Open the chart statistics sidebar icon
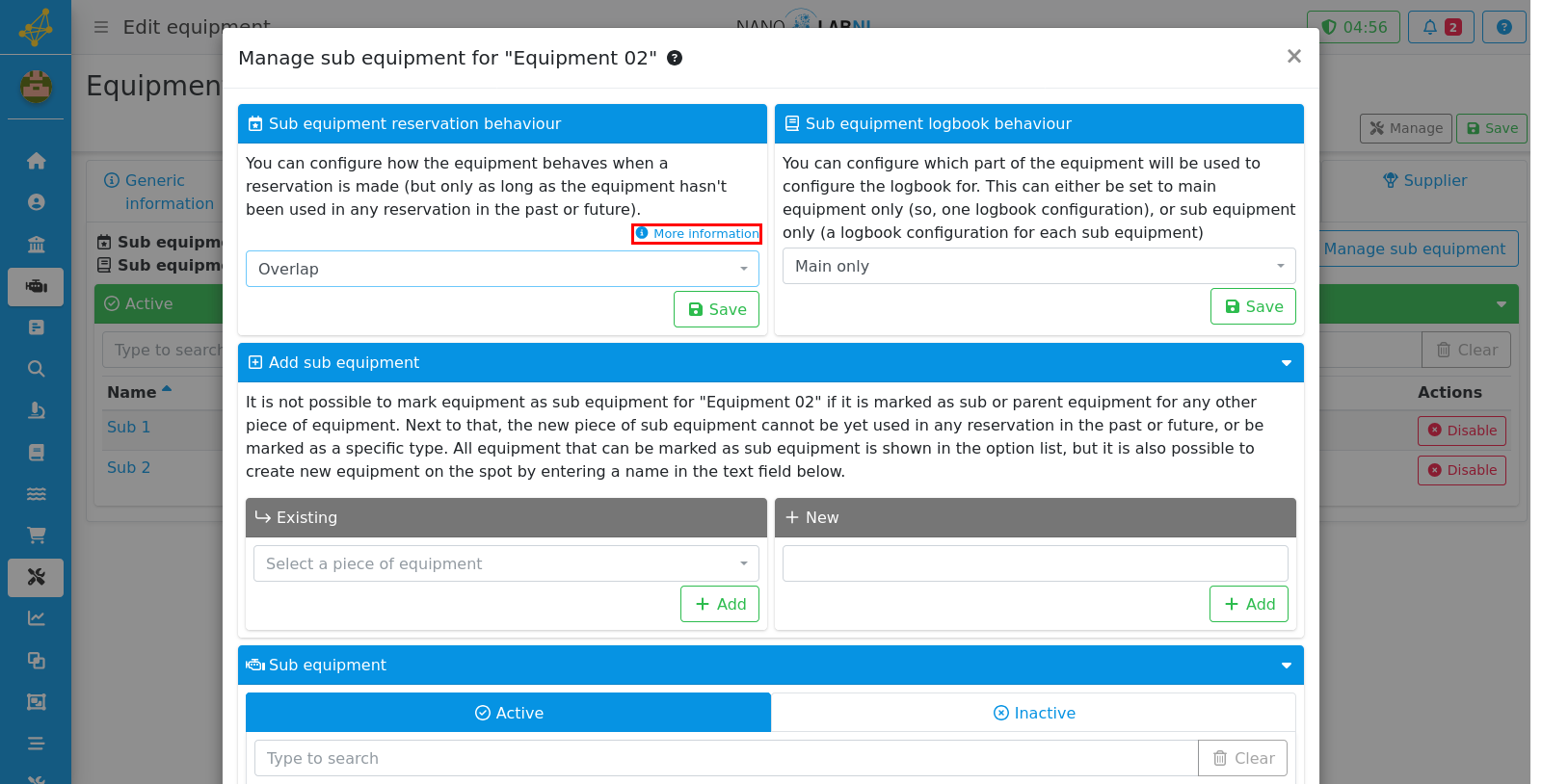The image size is (1542, 784). pos(36,618)
